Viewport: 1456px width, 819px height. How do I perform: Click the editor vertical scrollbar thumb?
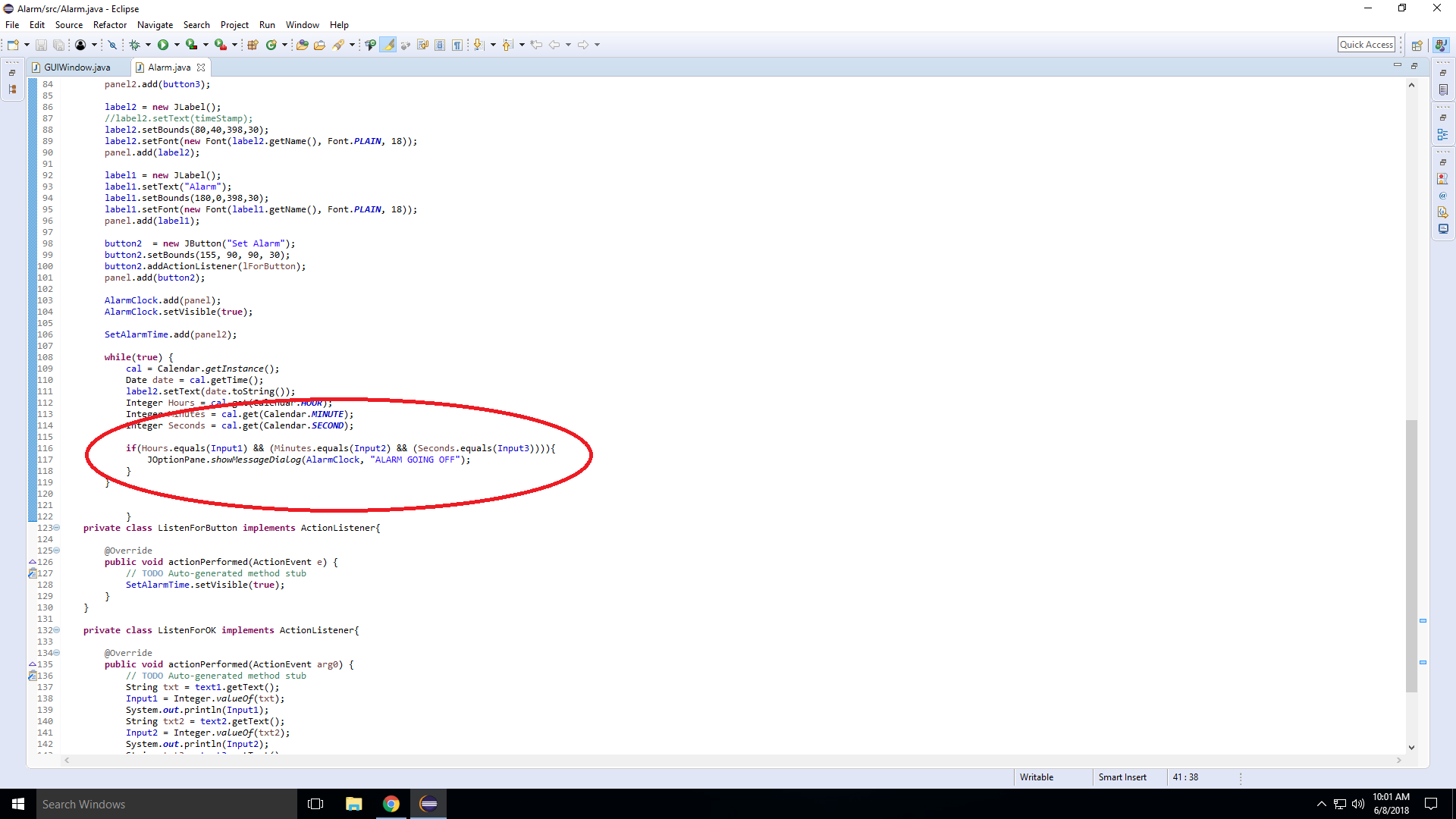tap(1411, 555)
